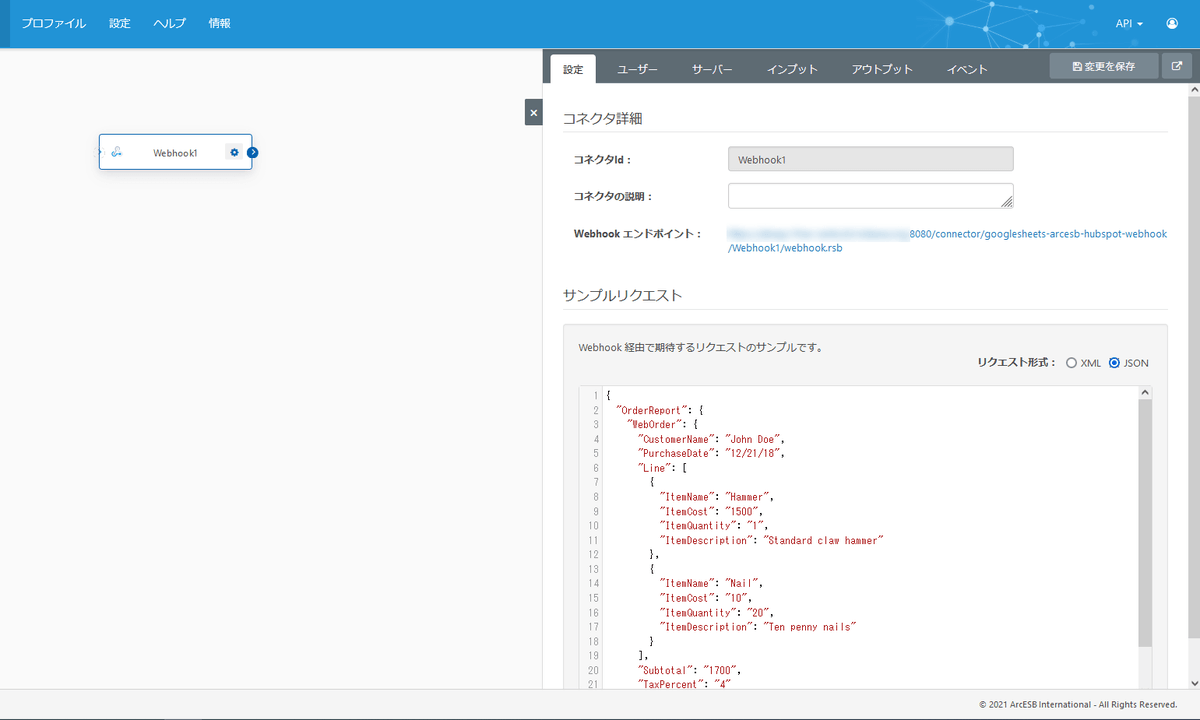The image size is (1200, 720).
Task: Open the インプット tab
Action: point(792,69)
